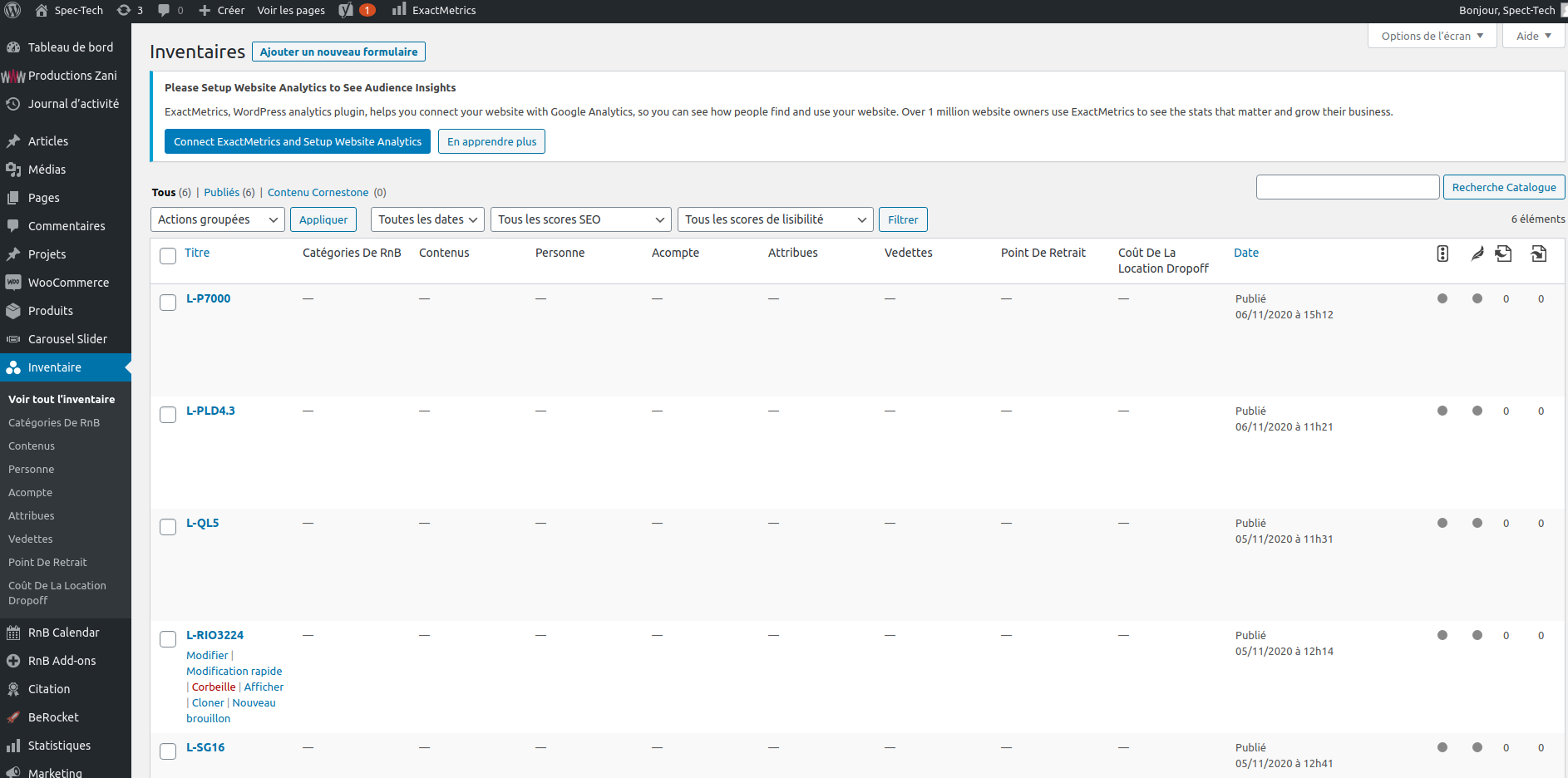Check the L-SG16 row checkbox
This screenshot has width=1568, height=778.
pyautogui.click(x=168, y=751)
